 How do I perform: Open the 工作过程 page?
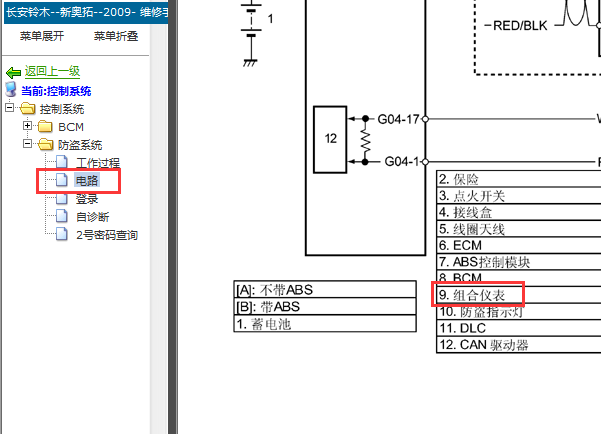[98, 163]
